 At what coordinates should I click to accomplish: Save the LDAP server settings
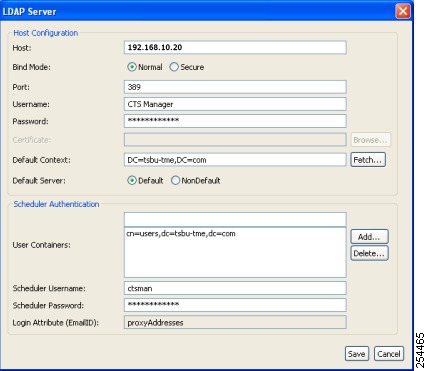357,354
